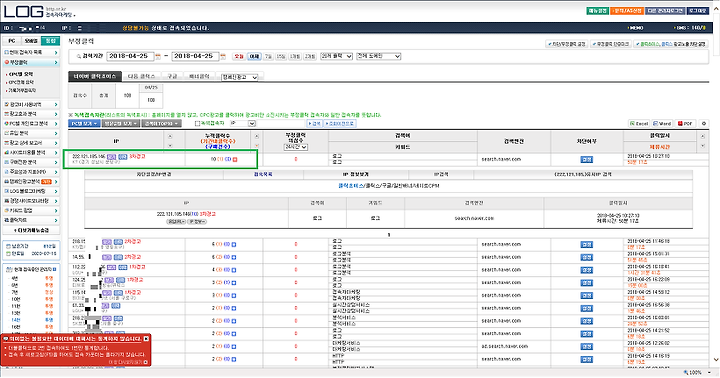Expand the 광고효과 분석 sidebar menu

pyautogui.click(x=31, y=114)
